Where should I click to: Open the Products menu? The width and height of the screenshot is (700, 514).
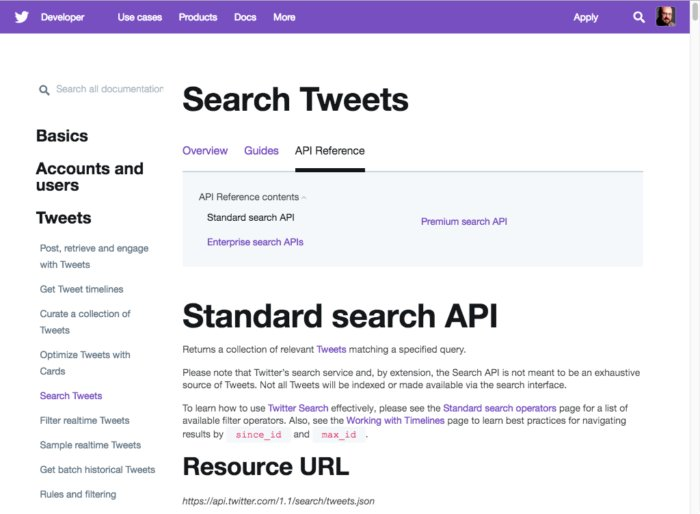[198, 17]
